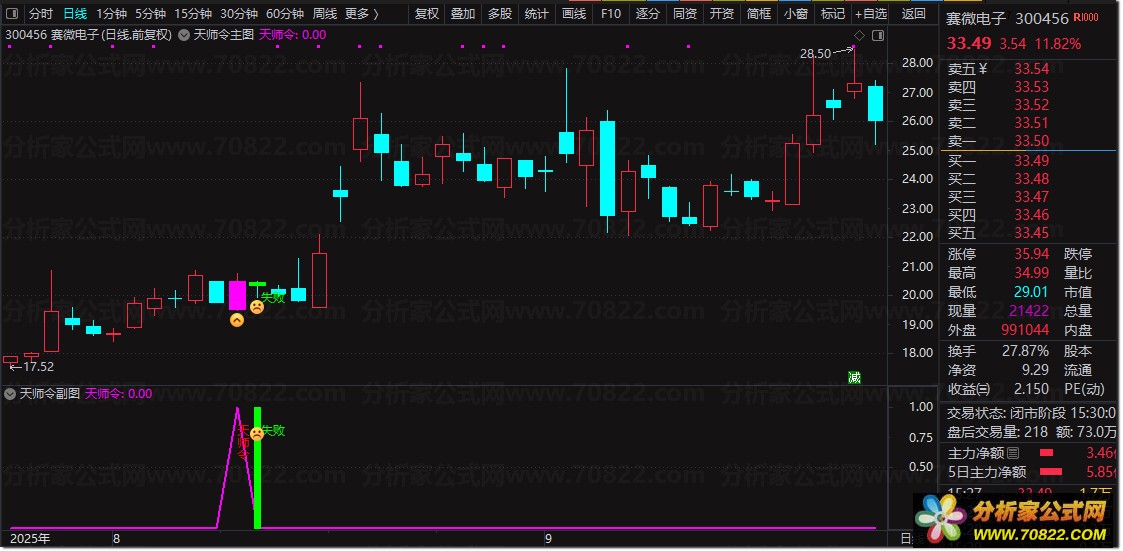Click the 最低 value 29.01
This screenshot has height=551, width=1123.
pyautogui.click(x=1032, y=292)
